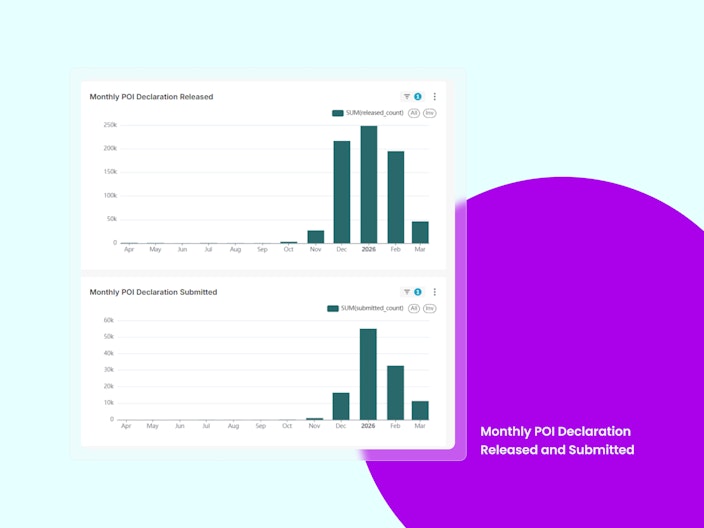Open applied filters on Released chart
The image size is (704, 528).
[412, 97]
